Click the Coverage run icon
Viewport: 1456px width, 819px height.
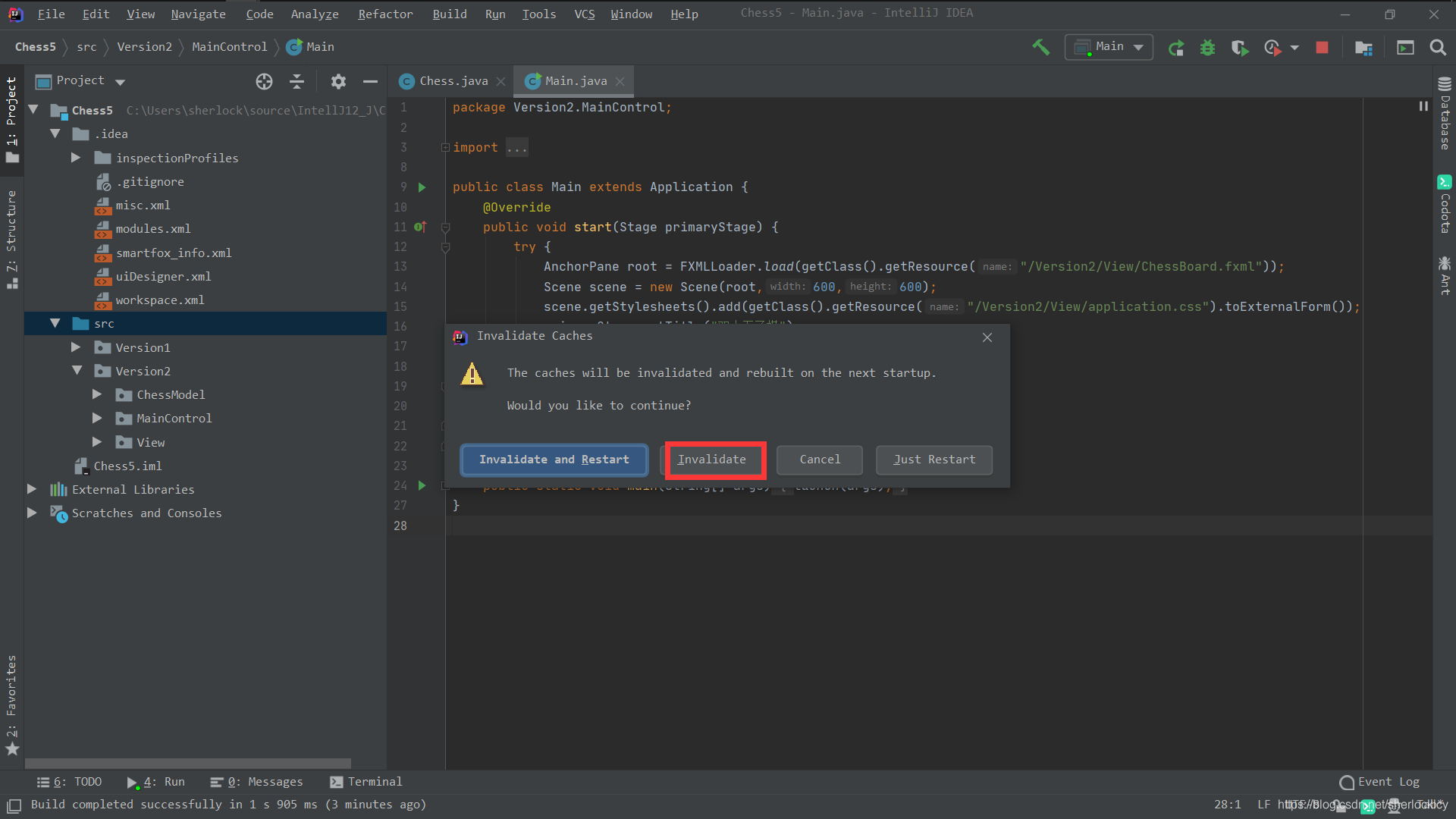point(1239,47)
